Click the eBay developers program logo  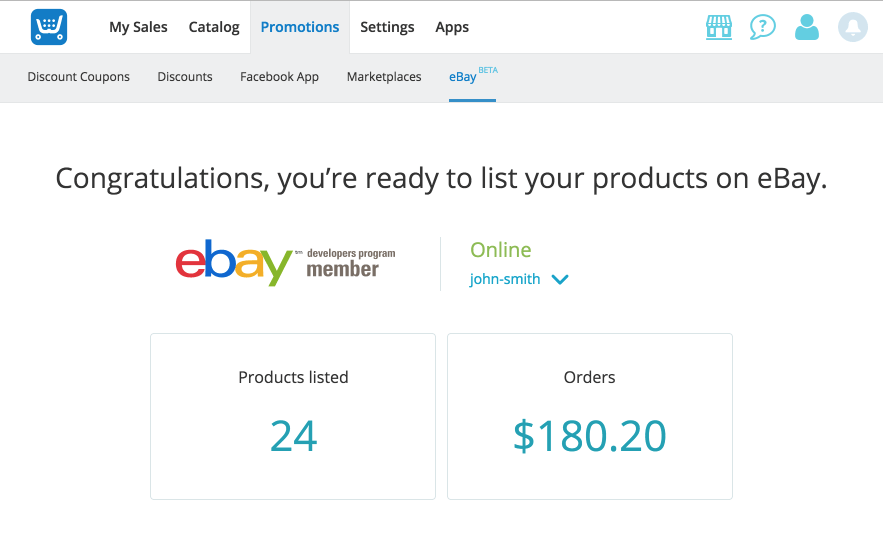pos(286,263)
